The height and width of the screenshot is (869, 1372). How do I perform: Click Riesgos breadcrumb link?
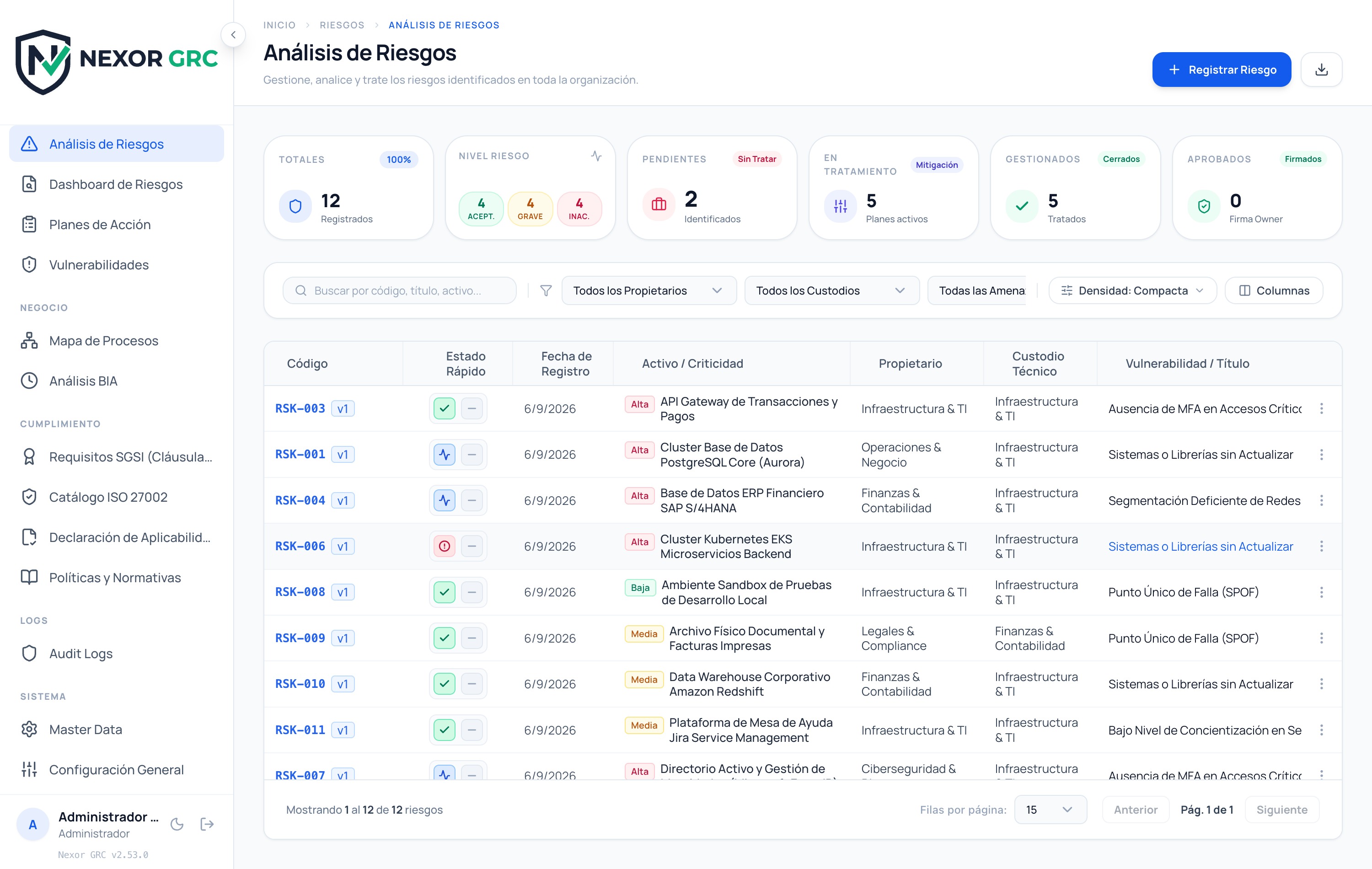click(342, 25)
